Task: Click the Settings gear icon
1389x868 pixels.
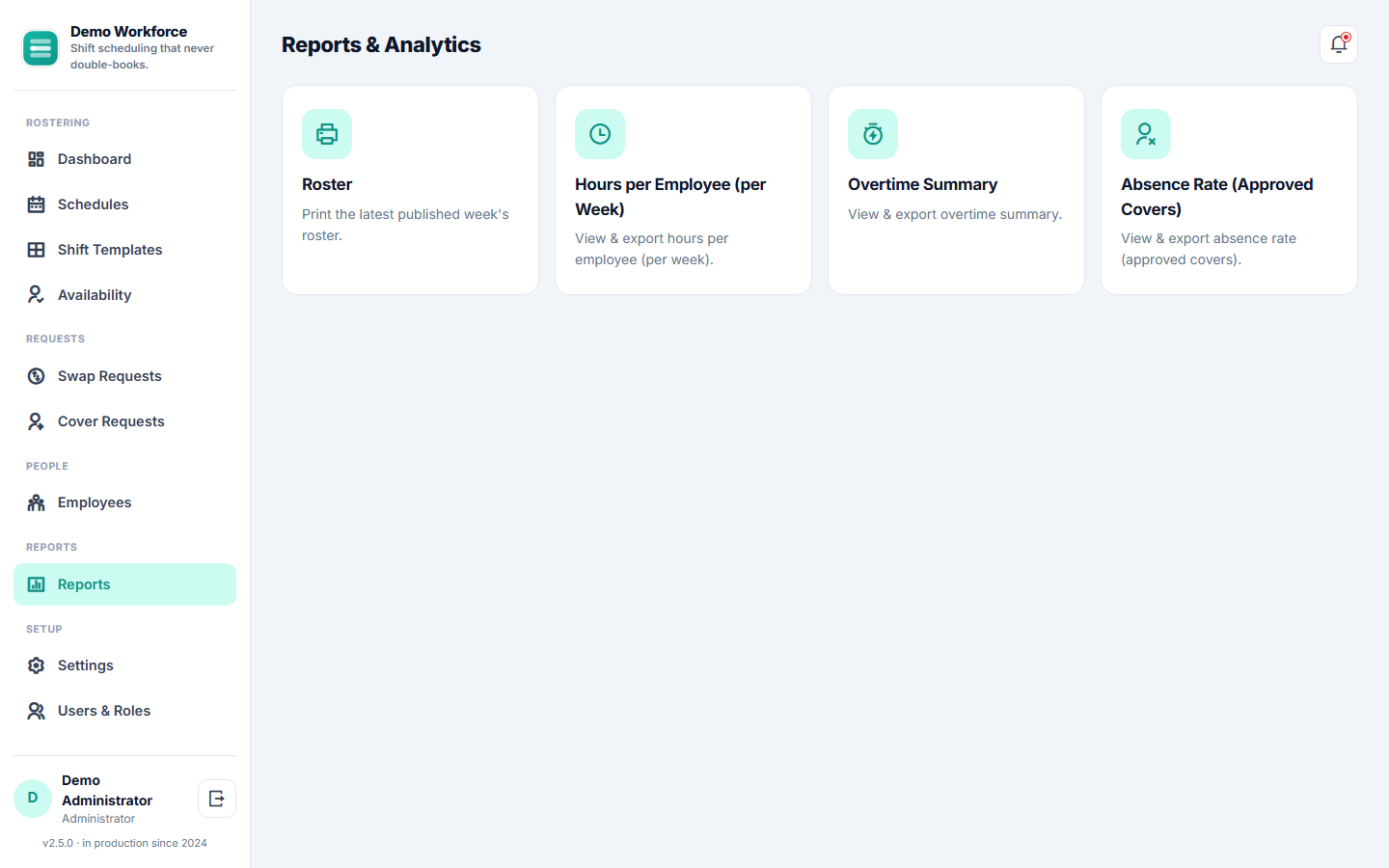Action: coord(36,665)
